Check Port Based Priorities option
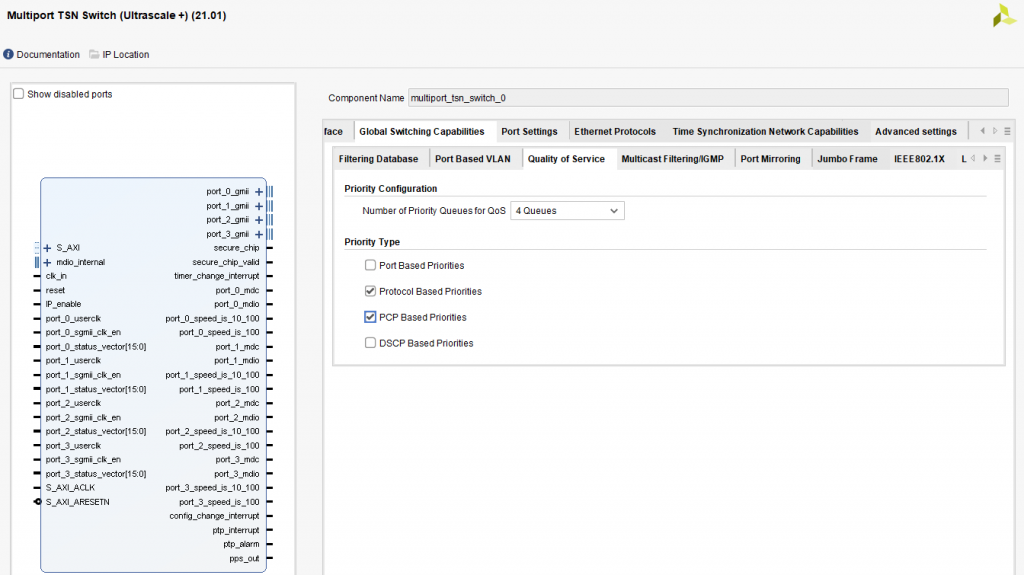Viewport: 1024px width, 575px height. [x=371, y=266]
